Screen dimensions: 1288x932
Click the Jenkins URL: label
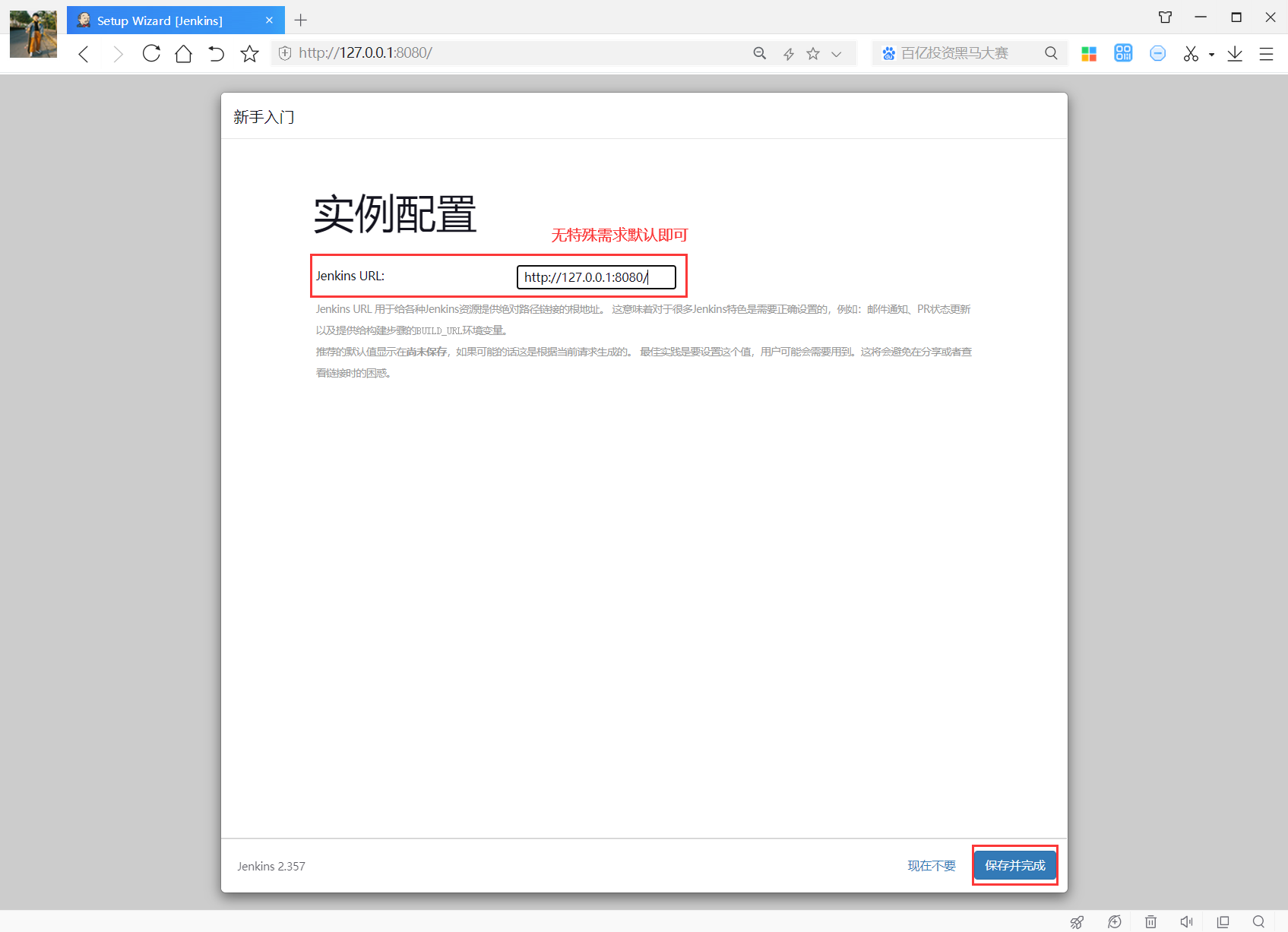(x=350, y=276)
